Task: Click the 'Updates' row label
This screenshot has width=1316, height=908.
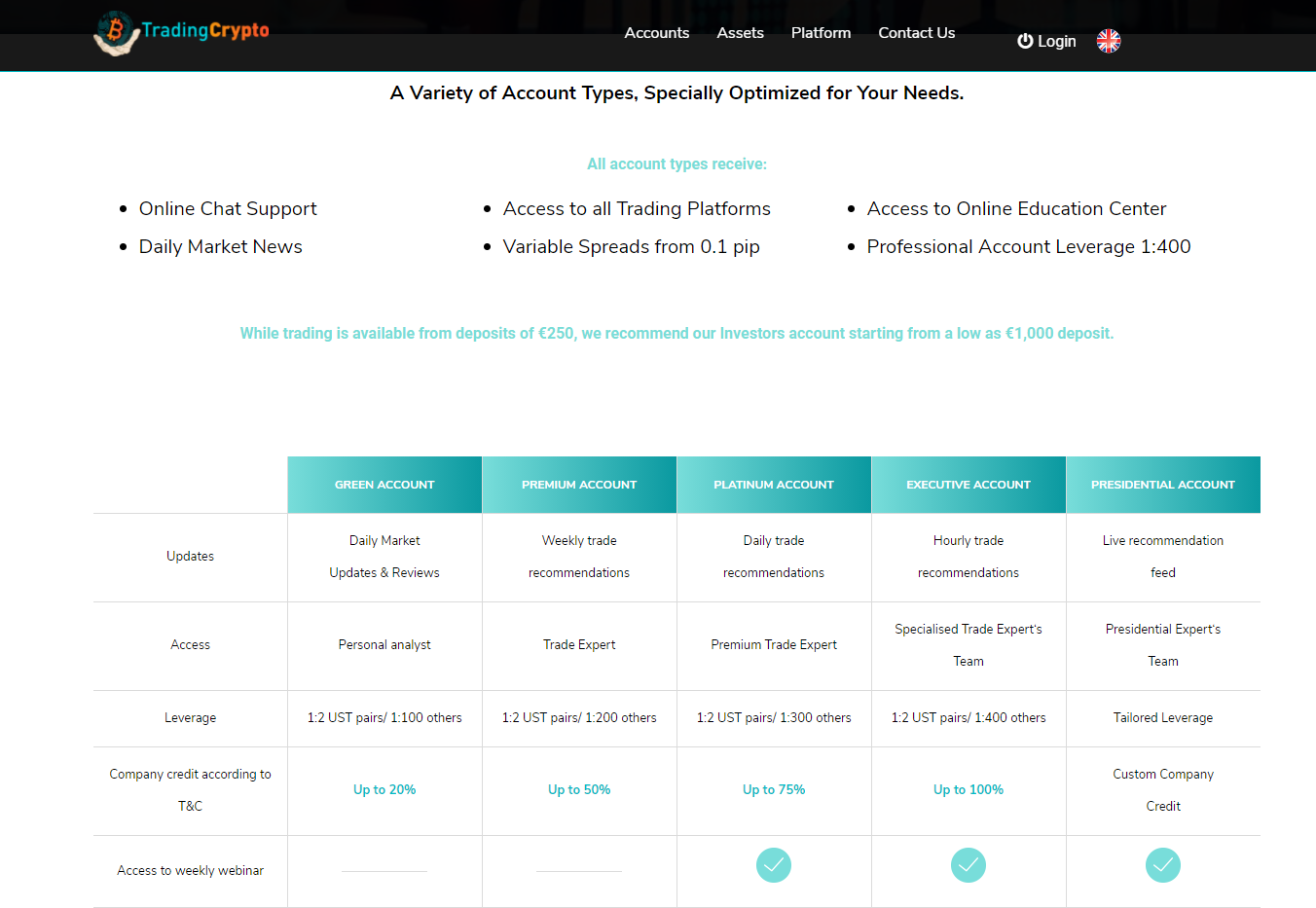Action: point(190,557)
